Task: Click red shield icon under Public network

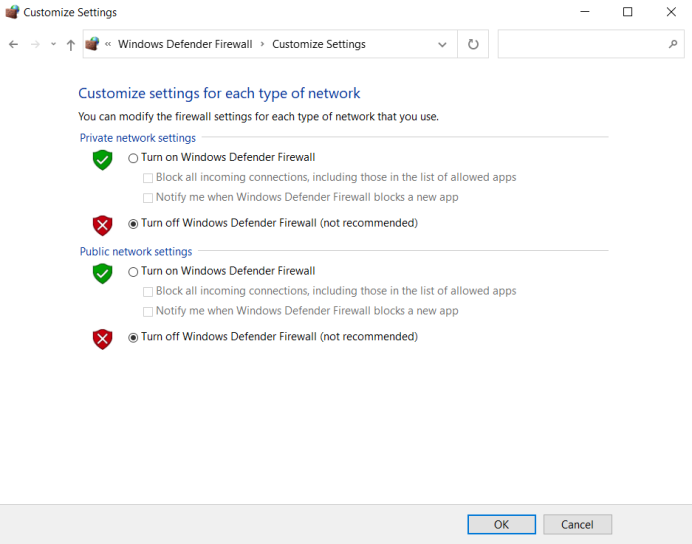Action: click(102, 339)
